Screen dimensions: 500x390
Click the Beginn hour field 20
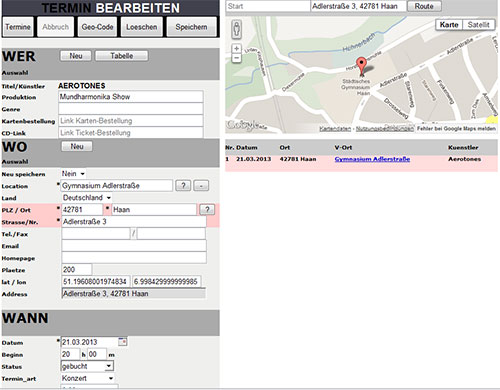[x=70, y=354]
